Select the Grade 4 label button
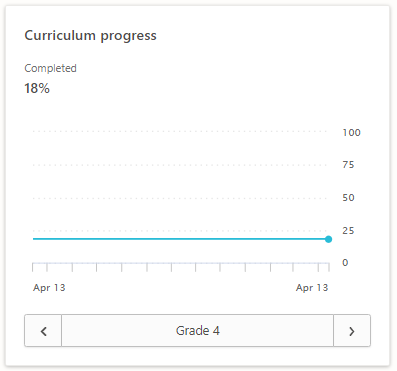This screenshot has height=371, width=397. pyautogui.click(x=198, y=331)
